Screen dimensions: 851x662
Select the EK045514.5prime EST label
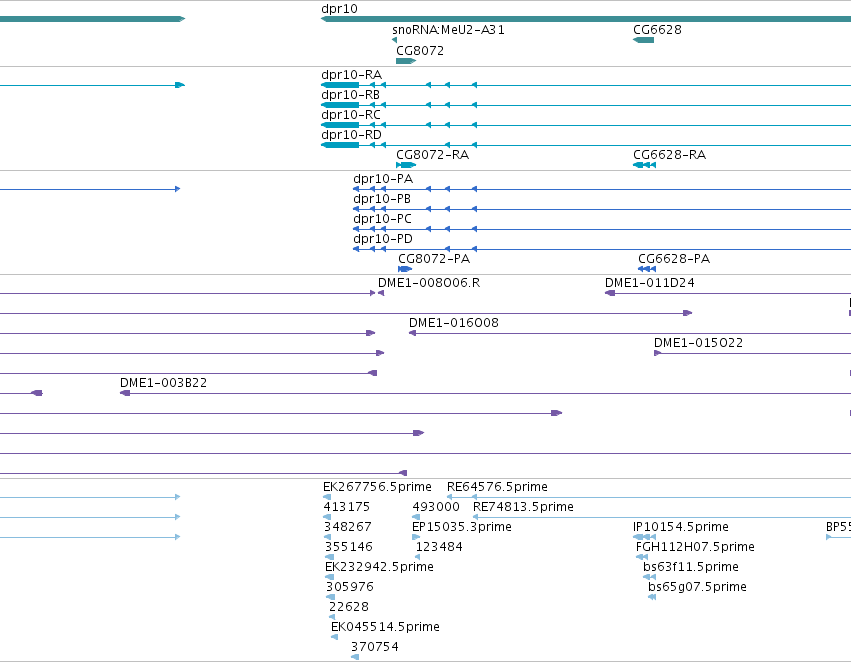pos(385,627)
